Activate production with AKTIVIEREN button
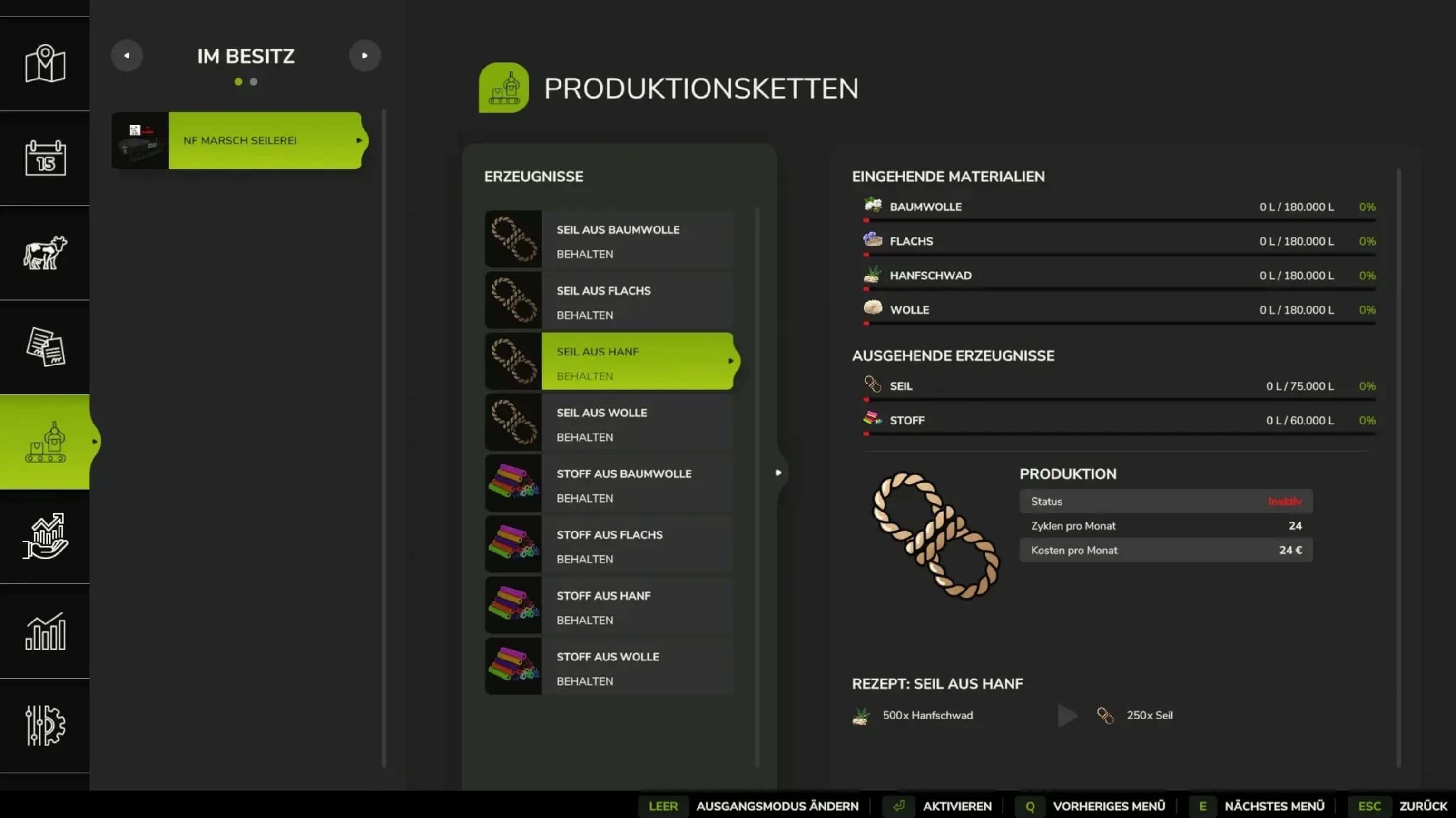The width and height of the screenshot is (1456, 818). pyautogui.click(x=956, y=806)
